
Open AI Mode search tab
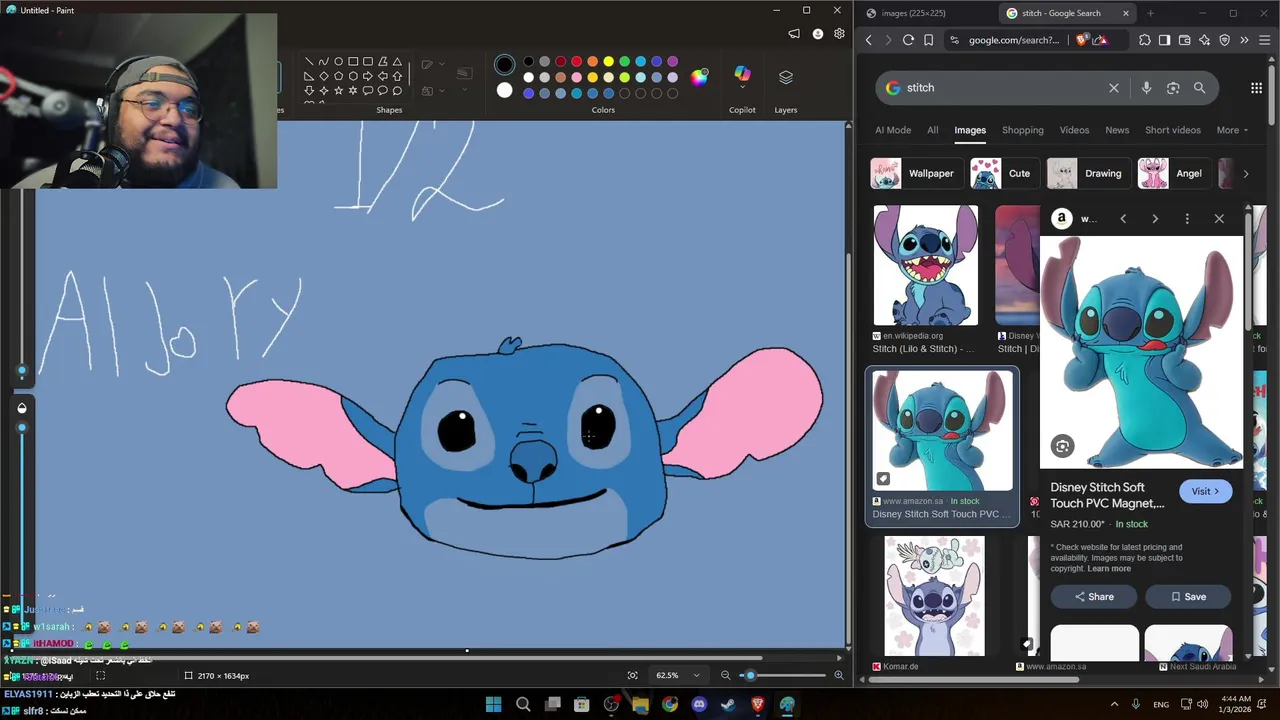coord(893,130)
